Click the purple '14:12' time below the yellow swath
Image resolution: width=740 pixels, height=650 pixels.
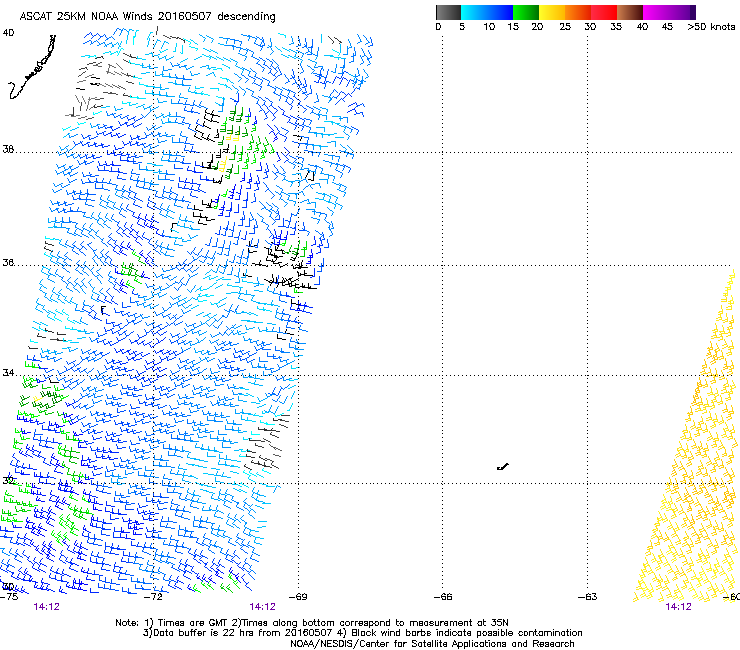[x=678, y=607]
